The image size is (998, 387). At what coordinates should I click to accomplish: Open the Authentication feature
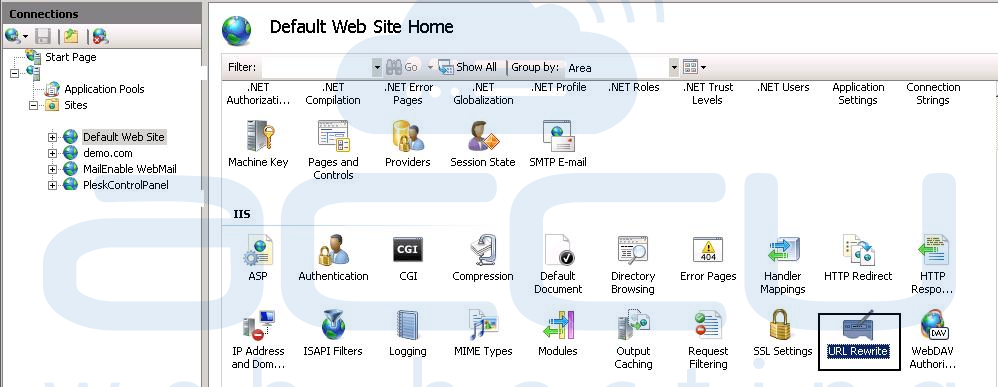click(x=333, y=250)
